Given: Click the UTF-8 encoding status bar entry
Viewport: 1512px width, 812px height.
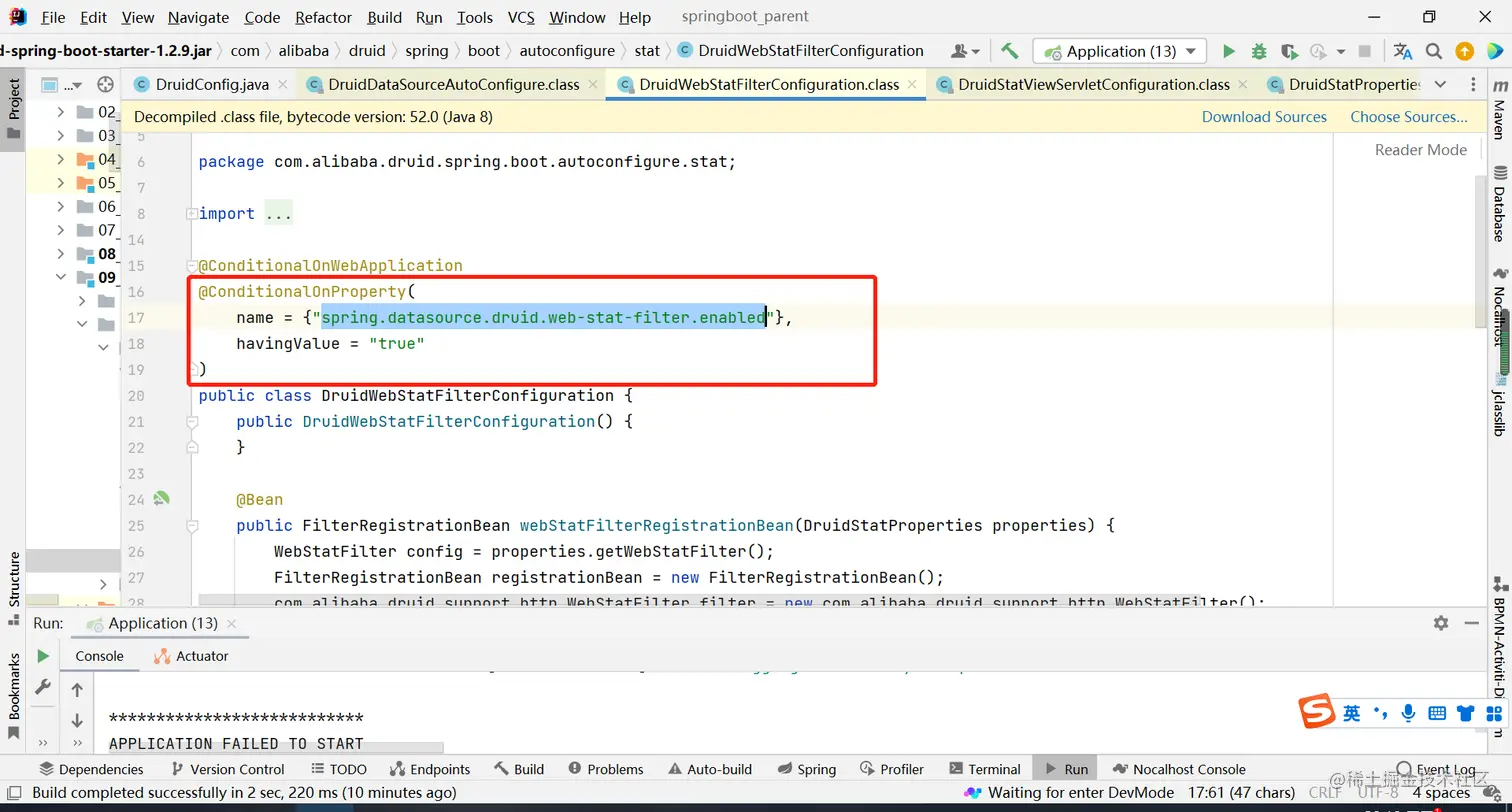Looking at the screenshot, I should tap(1377, 793).
